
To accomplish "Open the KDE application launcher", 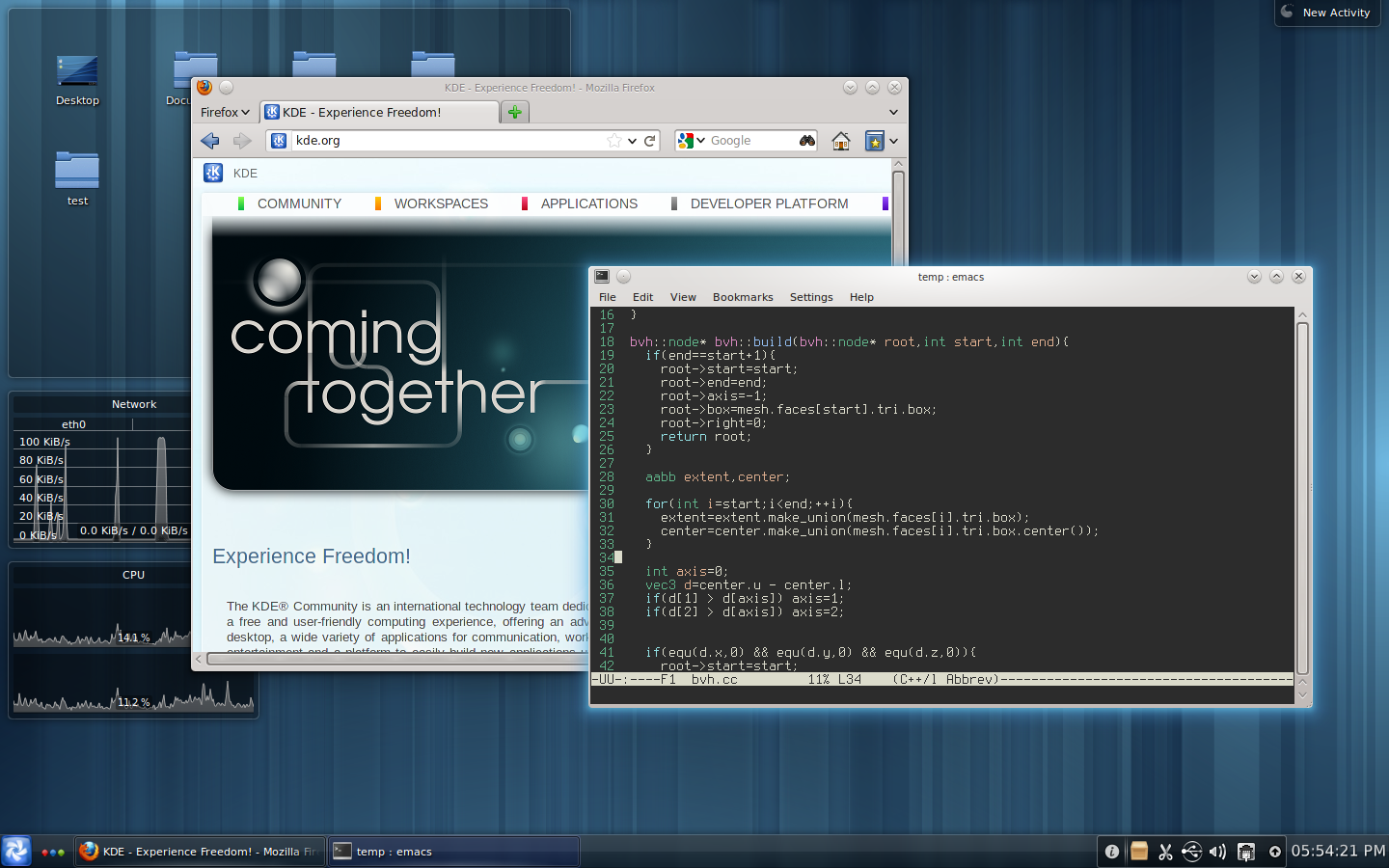I will point(16,851).
